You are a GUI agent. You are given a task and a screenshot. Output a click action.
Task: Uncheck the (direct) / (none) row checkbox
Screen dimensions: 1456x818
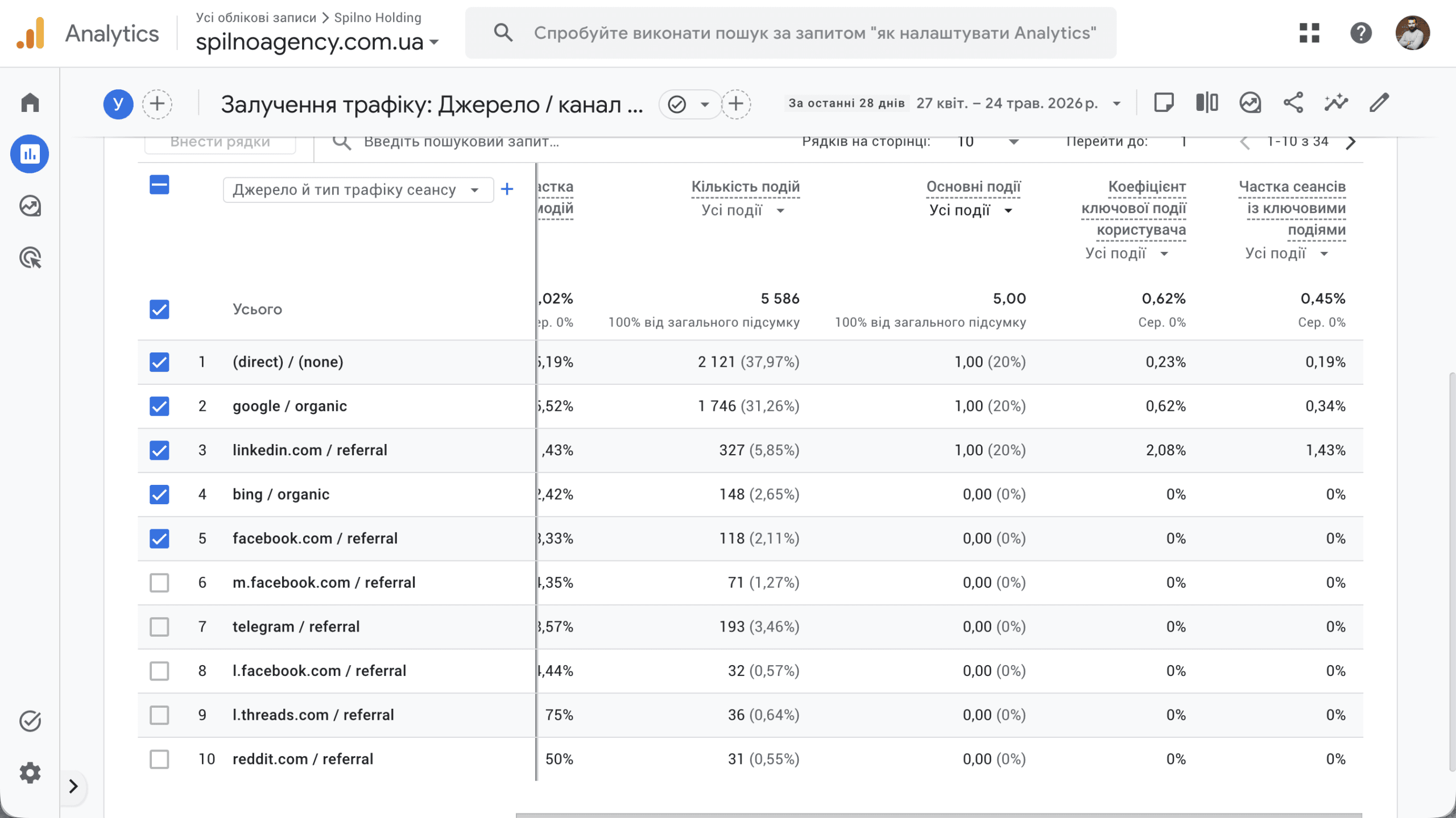pyautogui.click(x=159, y=362)
